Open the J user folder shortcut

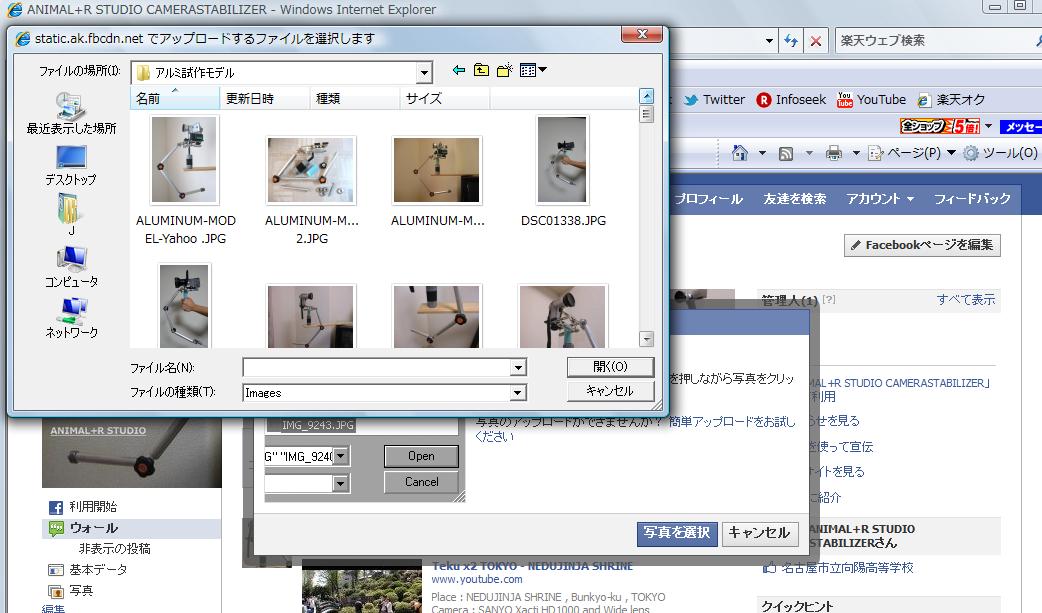pos(70,215)
